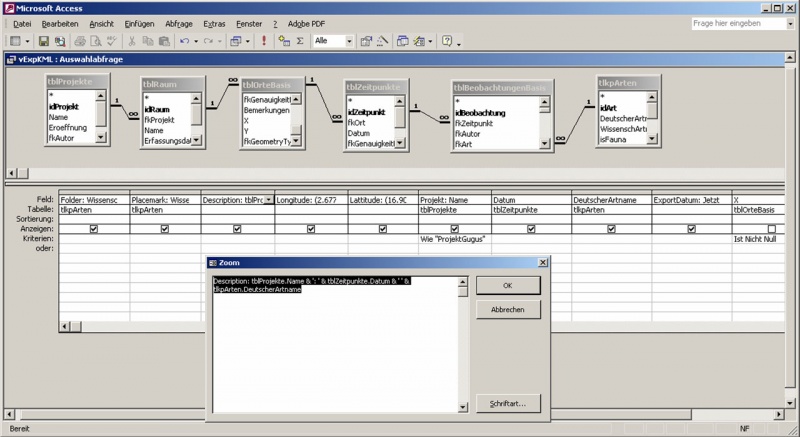The width and height of the screenshot is (800, 437).
Task: Expand the view mode dropdown arrow
Action: pyautogui.click(x=27, y=41)
